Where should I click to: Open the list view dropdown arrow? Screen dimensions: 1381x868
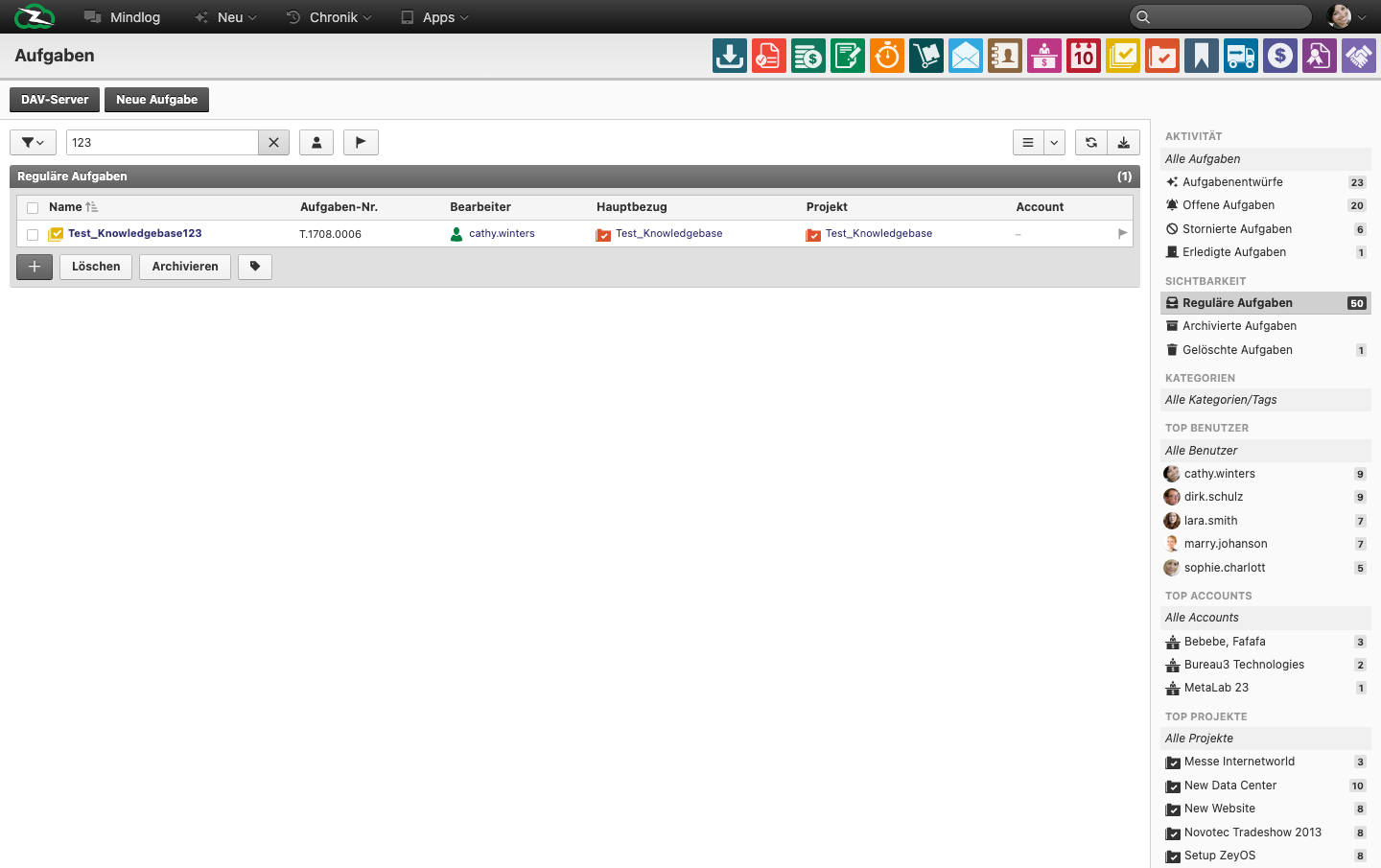pos(1054,142)
